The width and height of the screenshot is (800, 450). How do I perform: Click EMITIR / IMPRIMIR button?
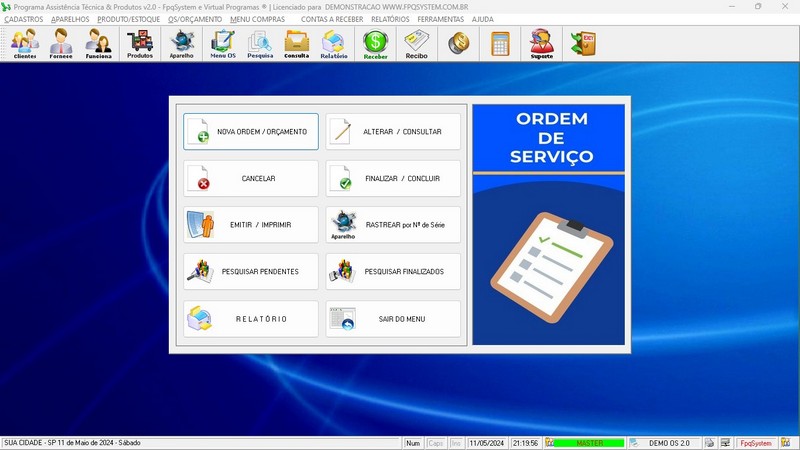point(251,225)
